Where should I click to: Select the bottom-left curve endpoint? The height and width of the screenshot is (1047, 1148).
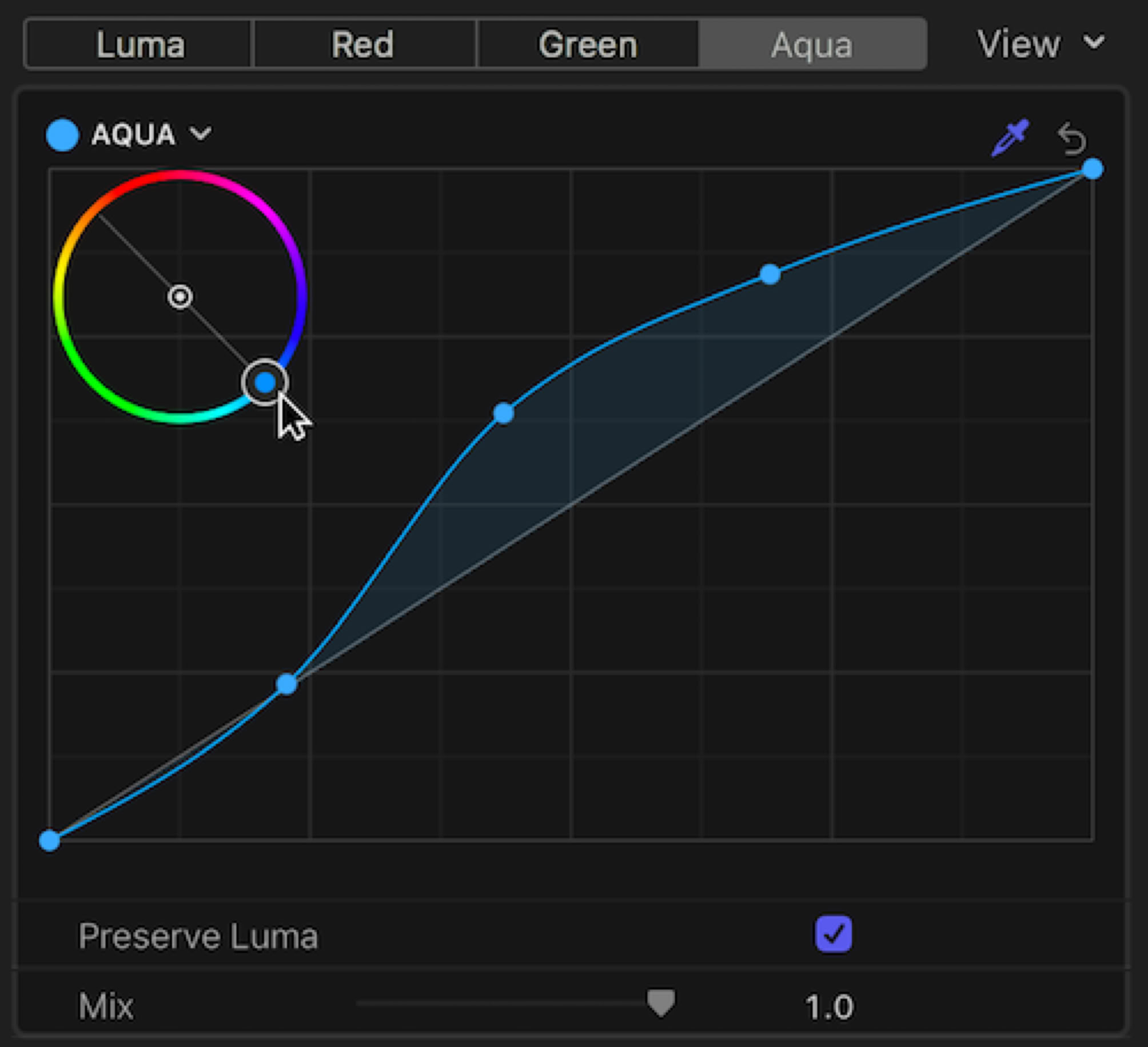click(50, 841)
